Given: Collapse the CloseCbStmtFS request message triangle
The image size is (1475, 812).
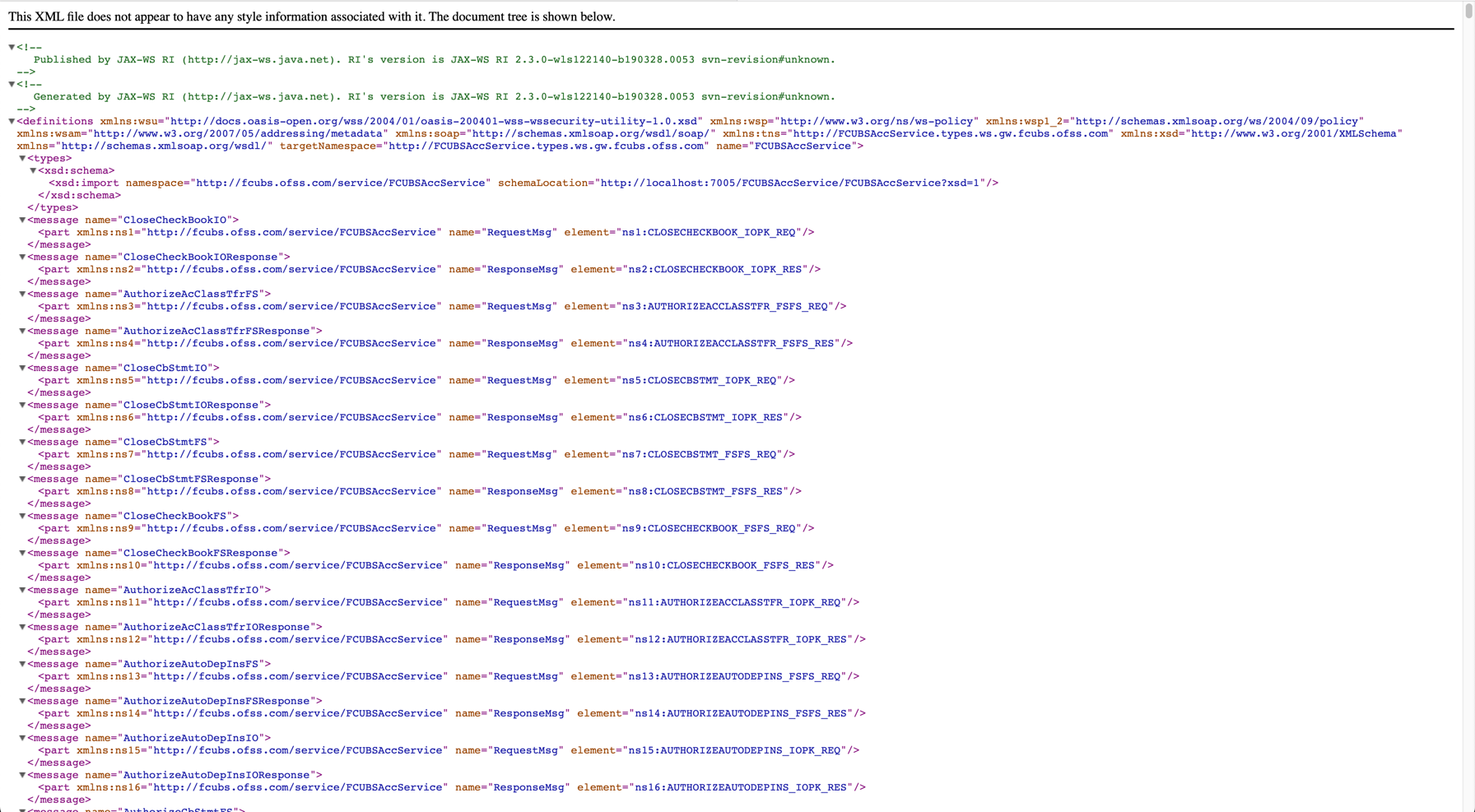Looking at the screenshot, I should coord(22,443).
